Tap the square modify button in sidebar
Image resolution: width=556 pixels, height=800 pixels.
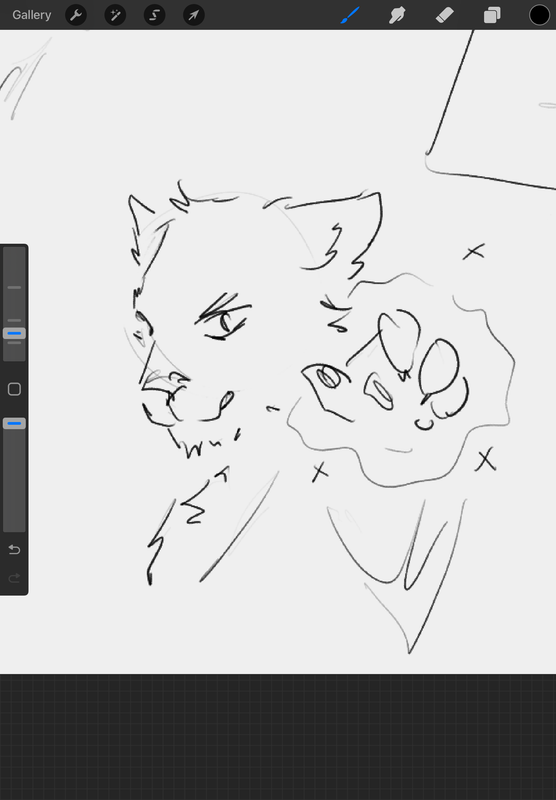tap(14, 389)
